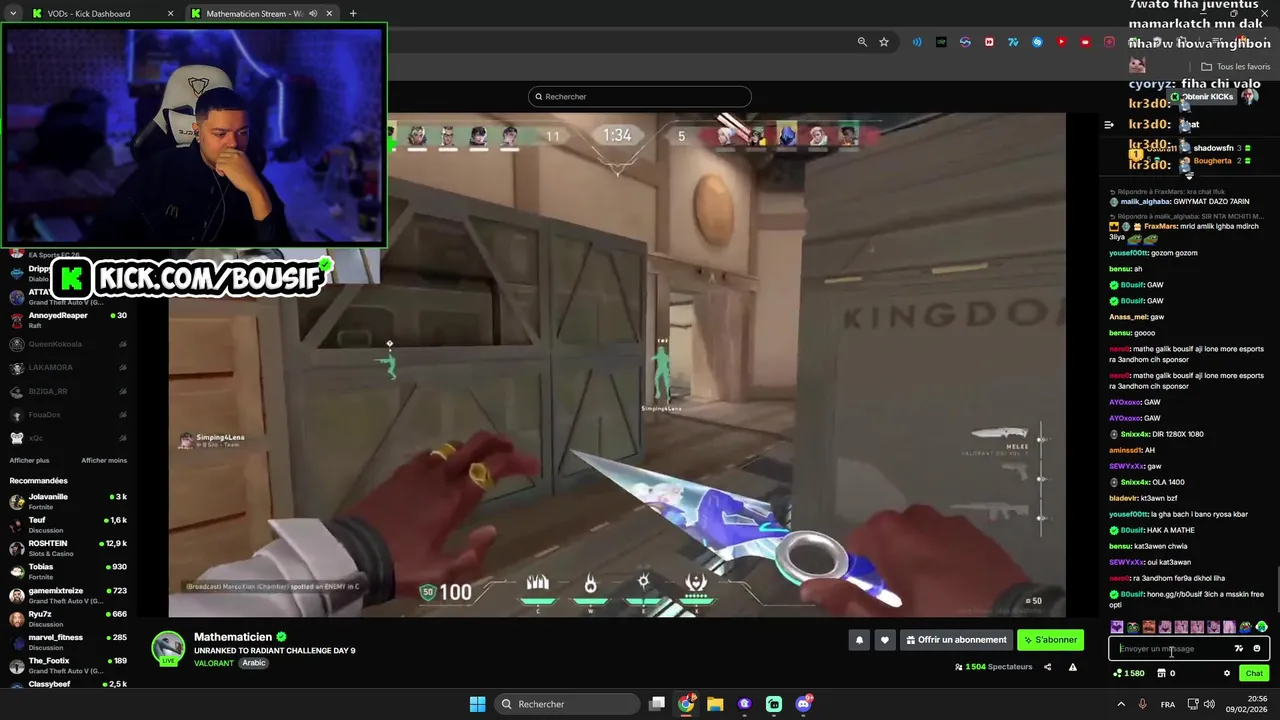
Task: Open chat settings gear icon
Action: 1227,673
